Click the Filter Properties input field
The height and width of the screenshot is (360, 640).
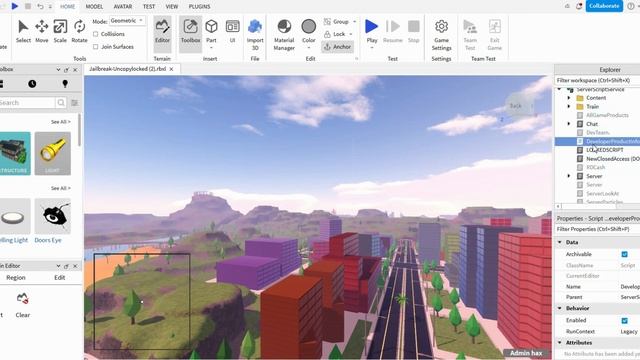[x=597, y=229]
